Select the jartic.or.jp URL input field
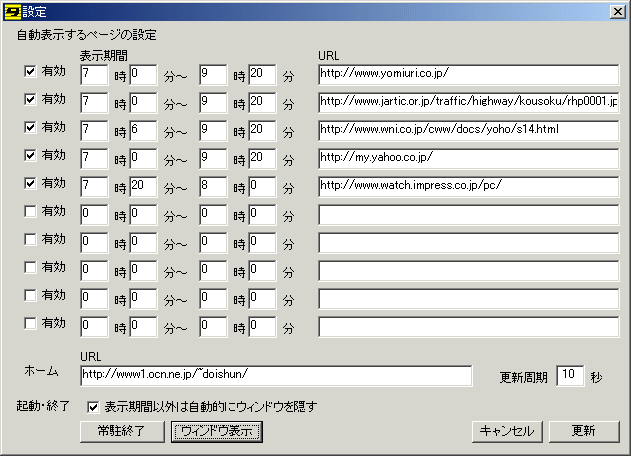 (x=468, y=101)
